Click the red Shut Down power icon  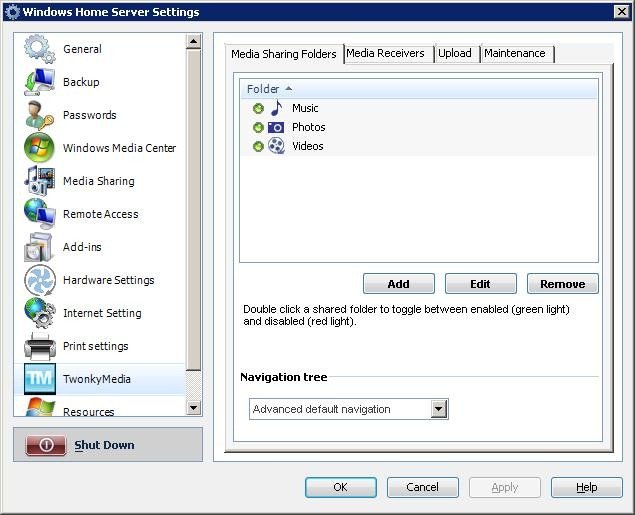click(x=46, y=445)
